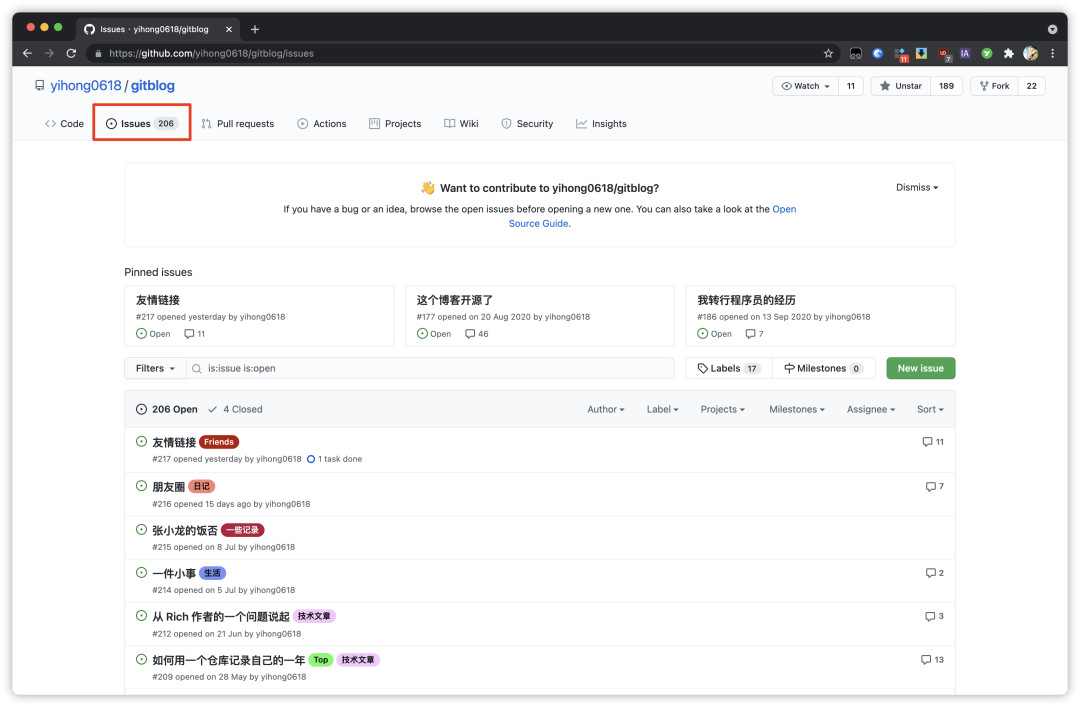Reload the page using the refresh icon
This screenshot has height=707, width=1080.
coord(70,53)
